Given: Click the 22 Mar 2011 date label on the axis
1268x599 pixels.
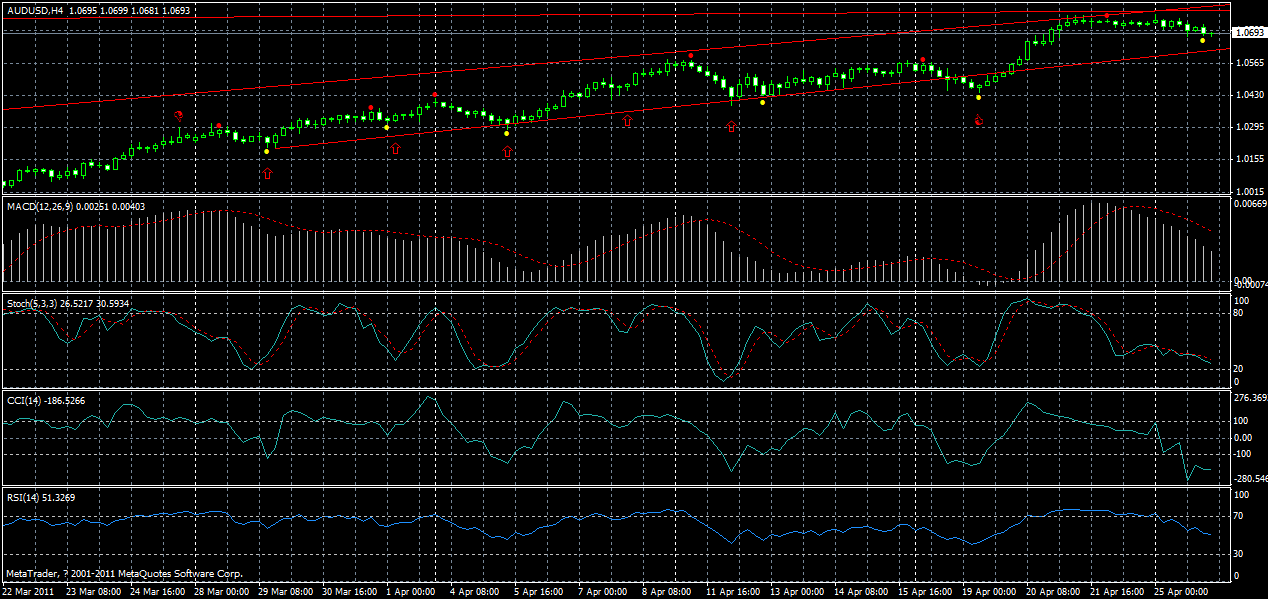Looking at the screenshot, I should pyautogui.click(x=36, y=590).
